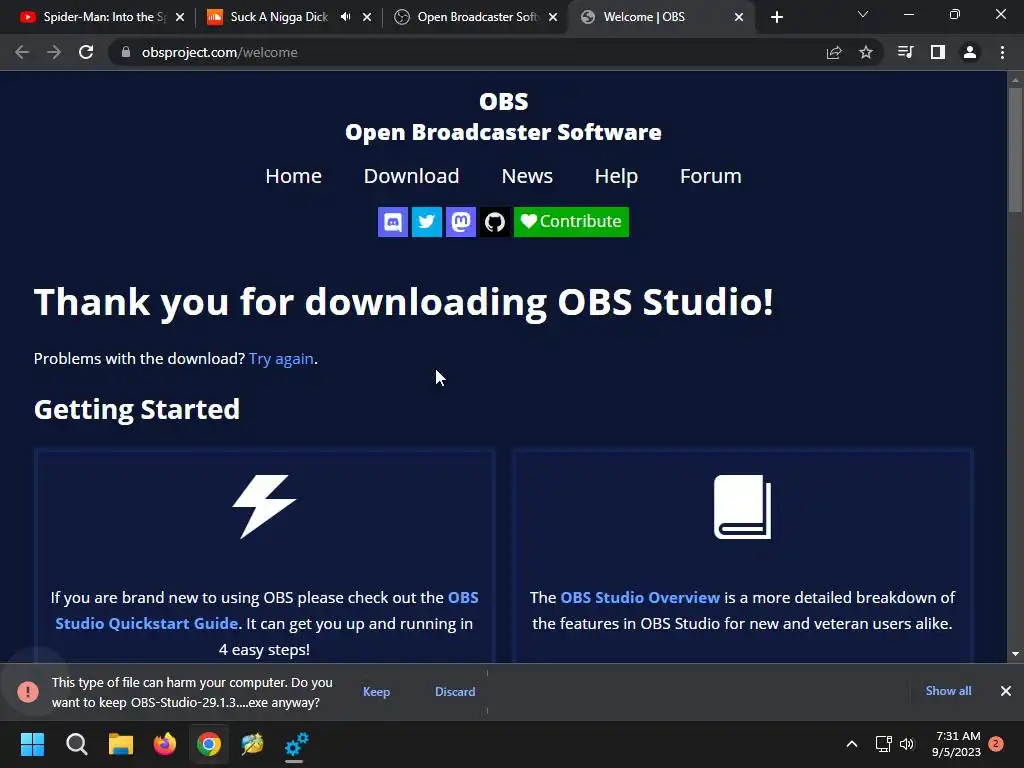This screenshot has width=1024, height=768.
Task: Switch to the SoundCloud audio tab
Action: point(279,17)
